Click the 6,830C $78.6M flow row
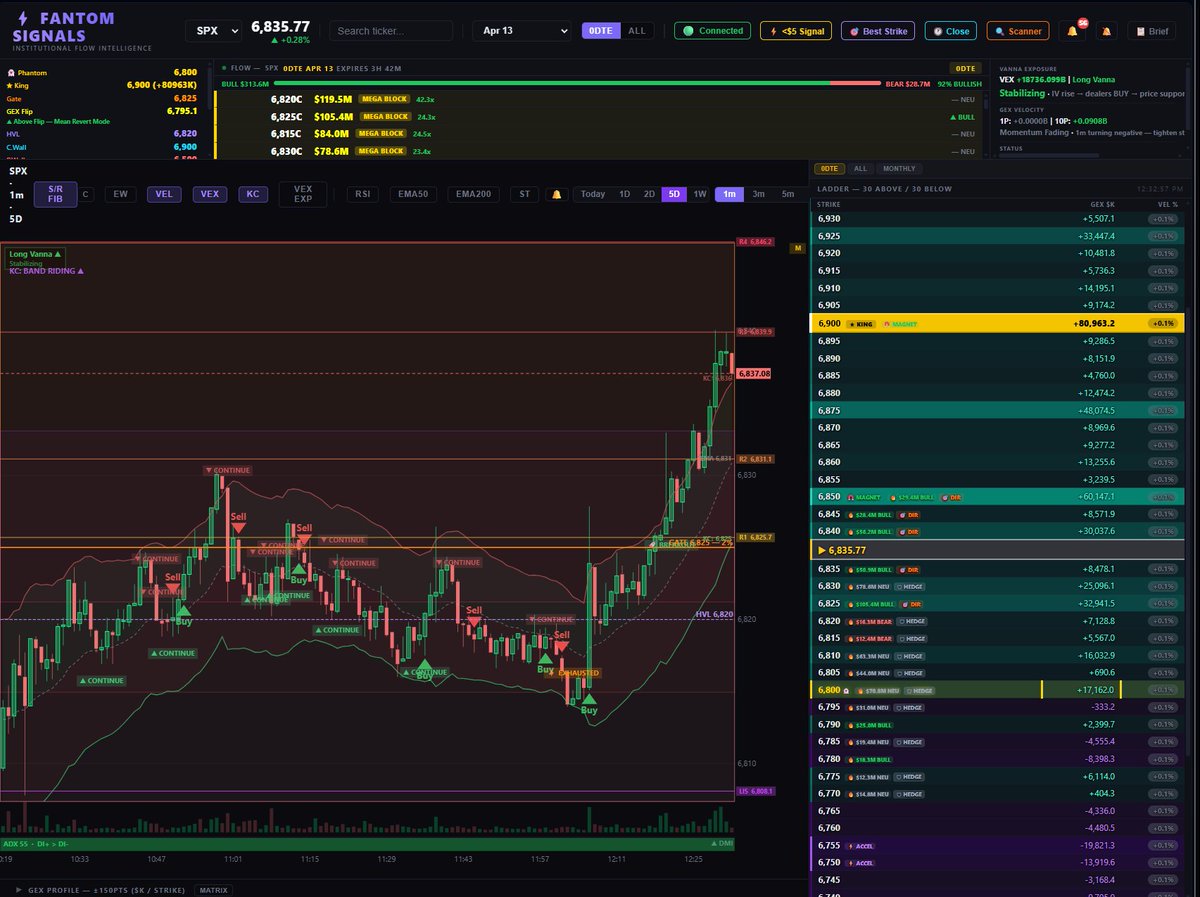The height and width of the screenshot is (897, 1200). (600, 151)
